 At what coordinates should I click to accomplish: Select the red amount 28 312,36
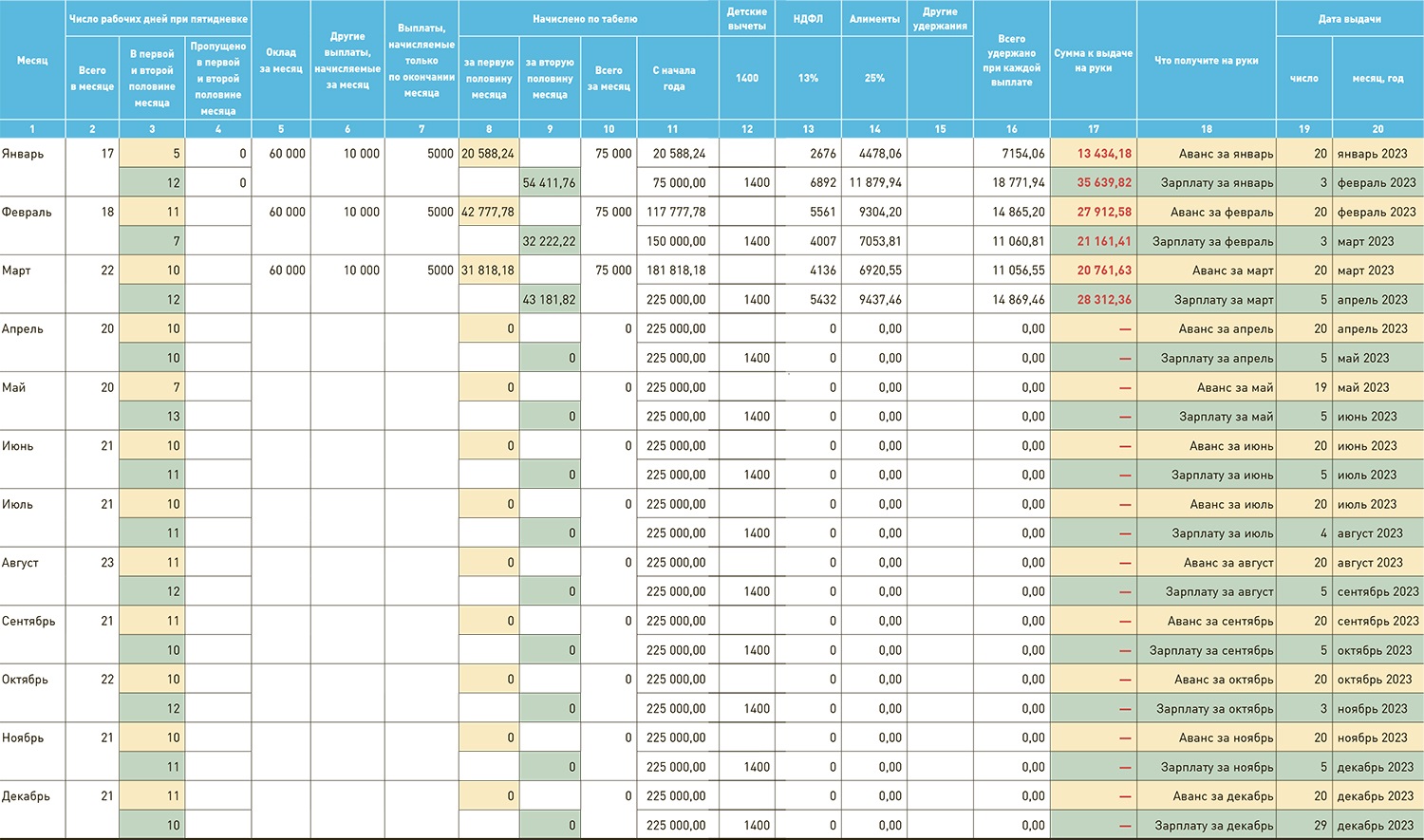[x=1103, y=300]
